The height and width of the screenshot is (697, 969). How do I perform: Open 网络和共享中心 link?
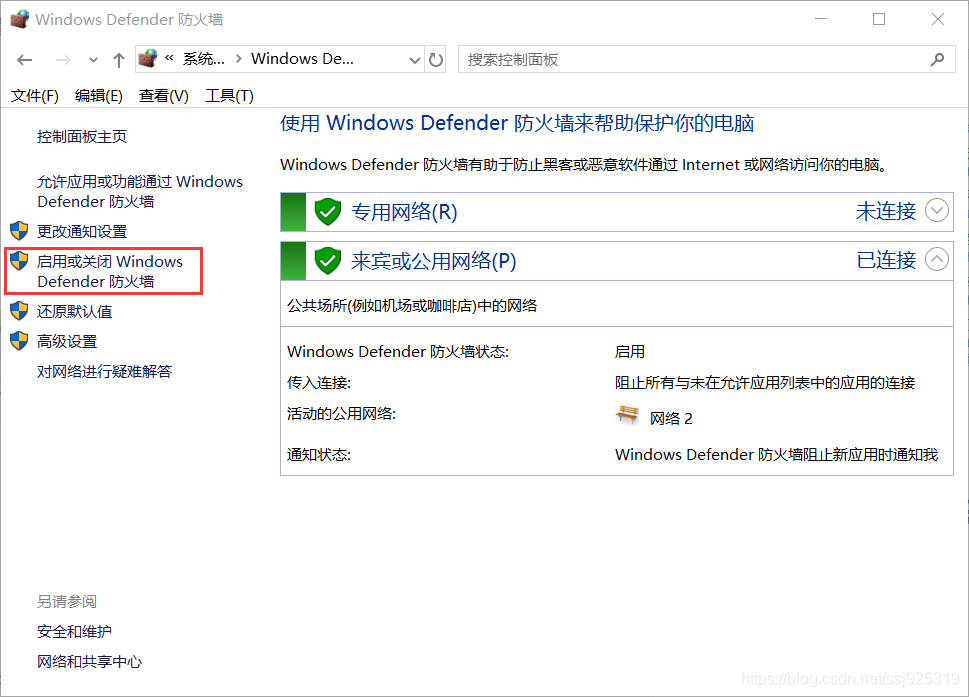(89, 662)
